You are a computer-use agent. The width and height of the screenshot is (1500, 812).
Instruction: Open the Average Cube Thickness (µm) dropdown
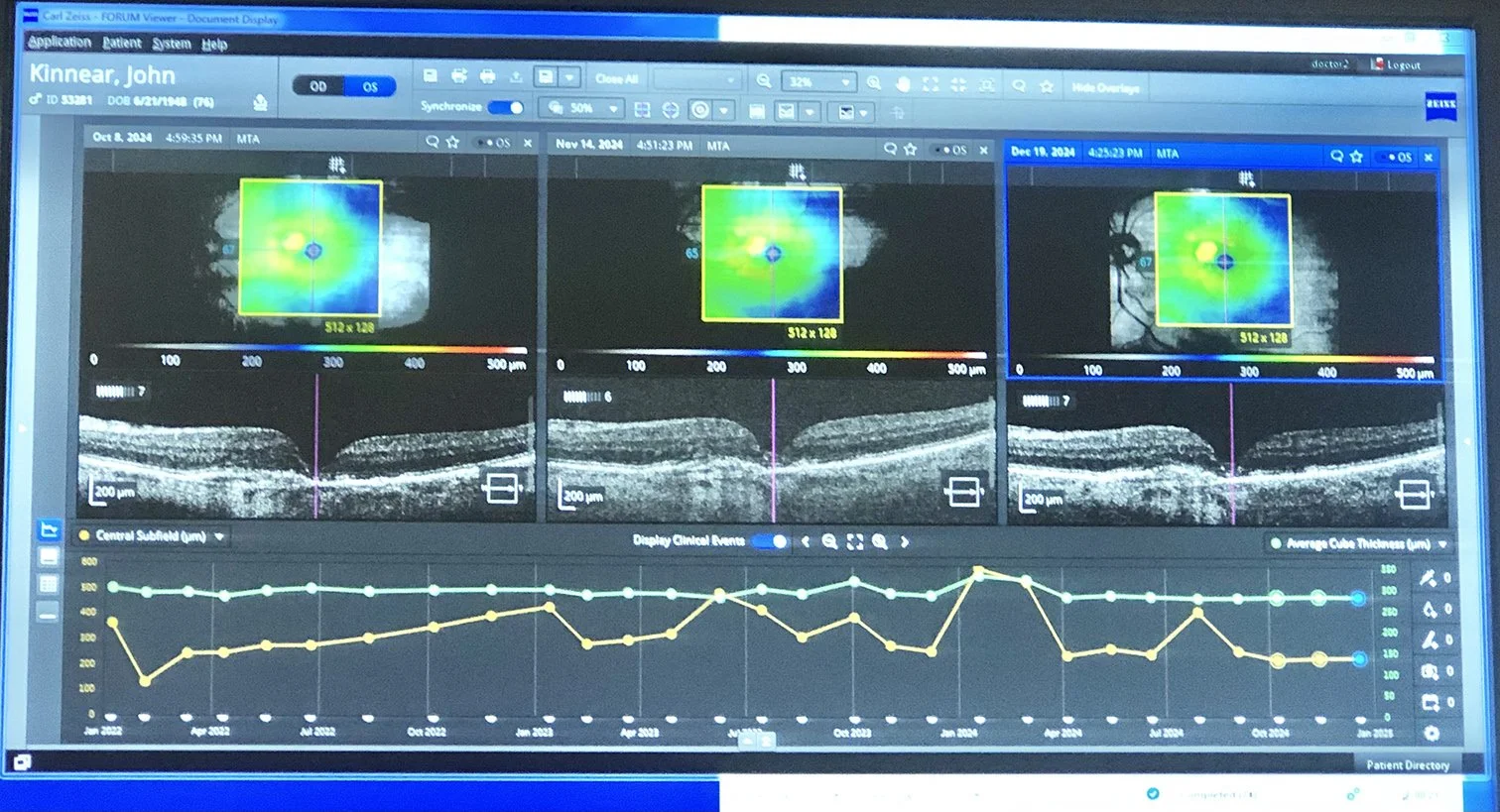click(x=1360, y=544)
